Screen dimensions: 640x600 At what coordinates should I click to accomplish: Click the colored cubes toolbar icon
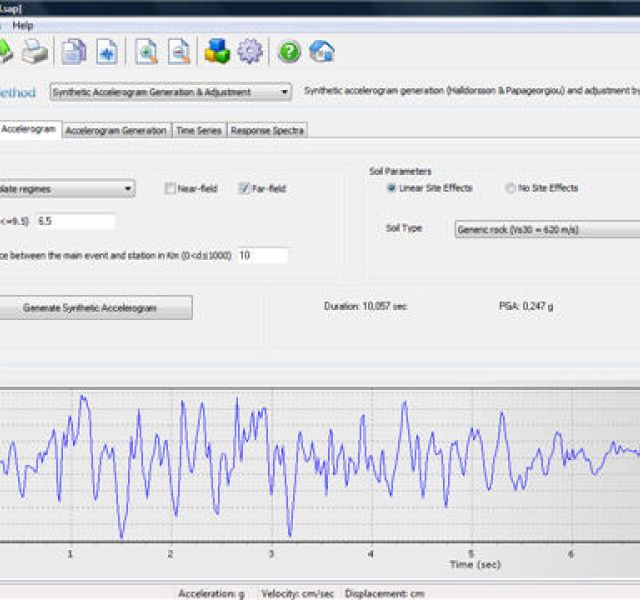tap(217, 51)
